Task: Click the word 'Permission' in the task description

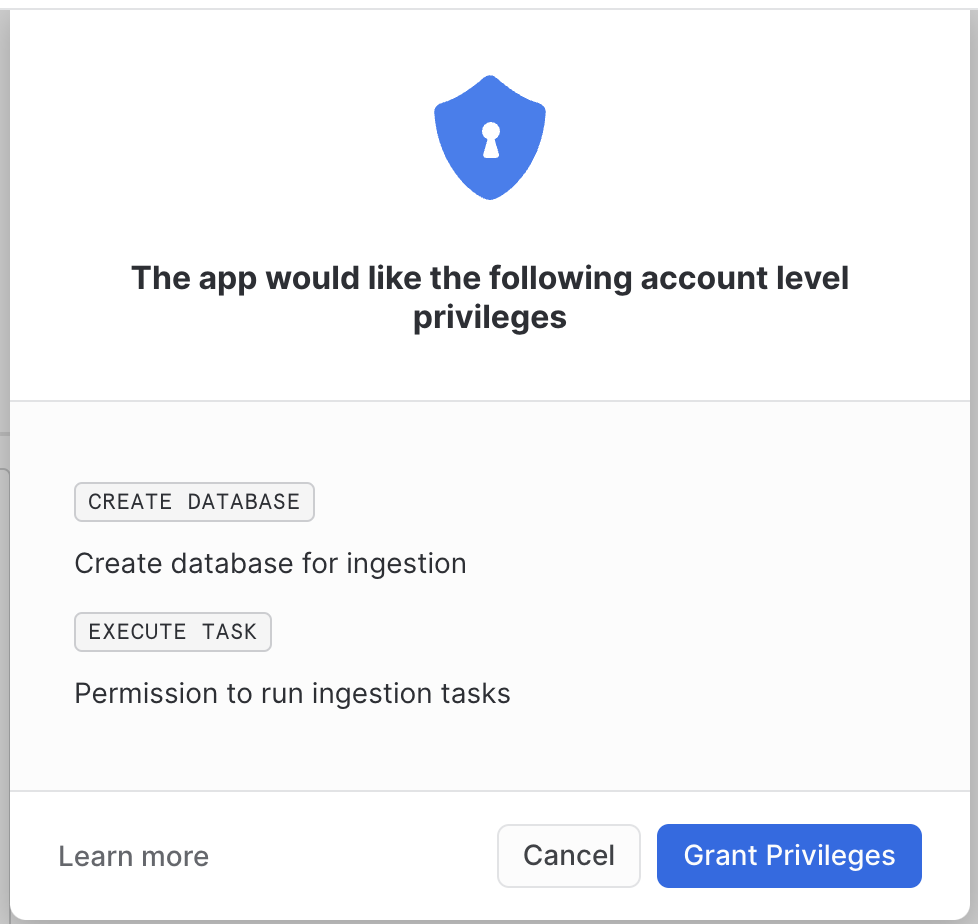Action: coord(139,693)
